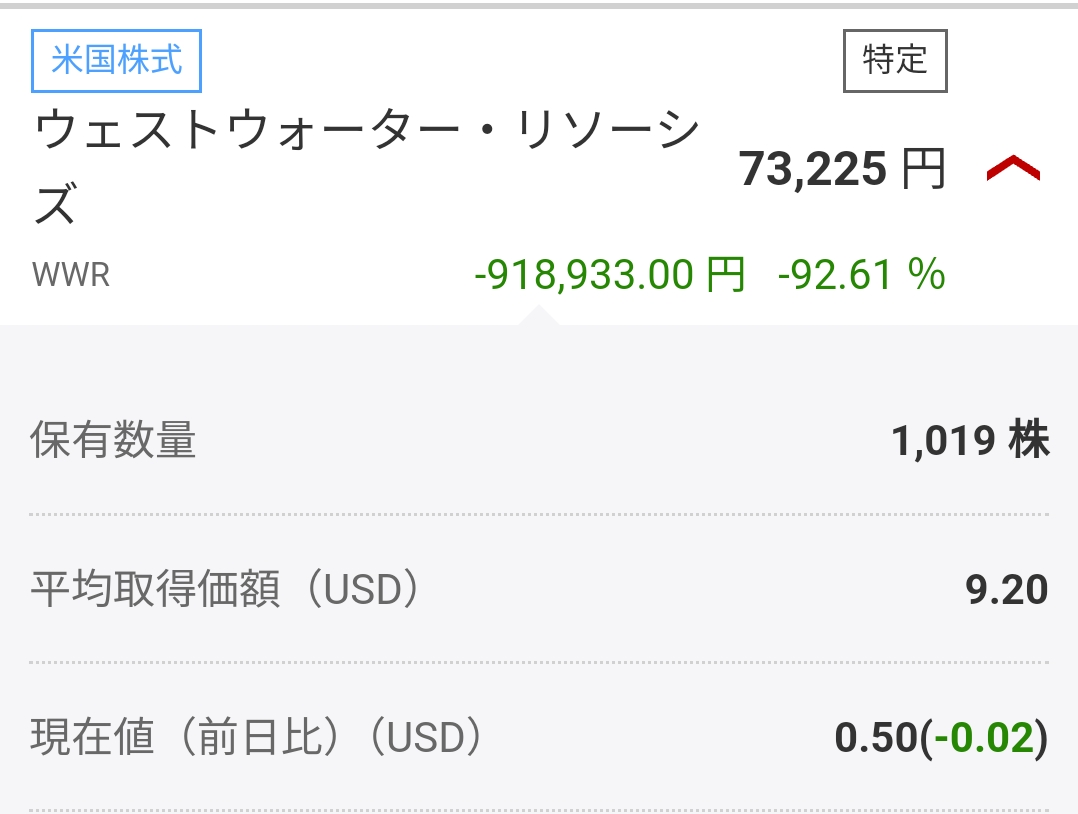Tap the 0.50 current price value
This screenshot has width=1078, height=814.
point(876,739)
